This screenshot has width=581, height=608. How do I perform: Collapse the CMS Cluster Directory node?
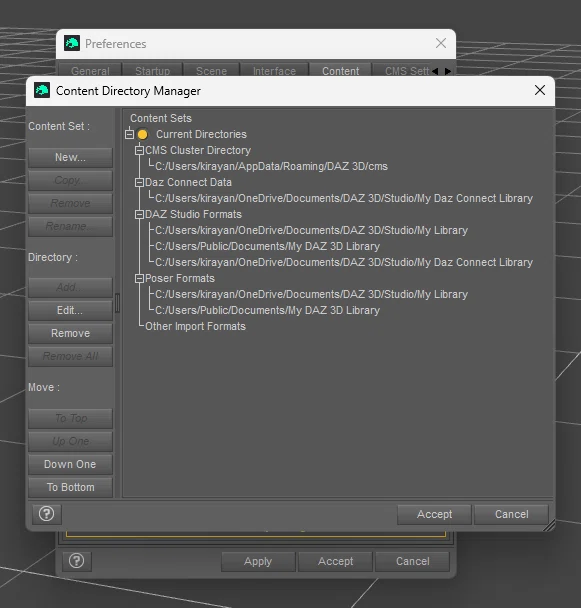tap(139, 150)
